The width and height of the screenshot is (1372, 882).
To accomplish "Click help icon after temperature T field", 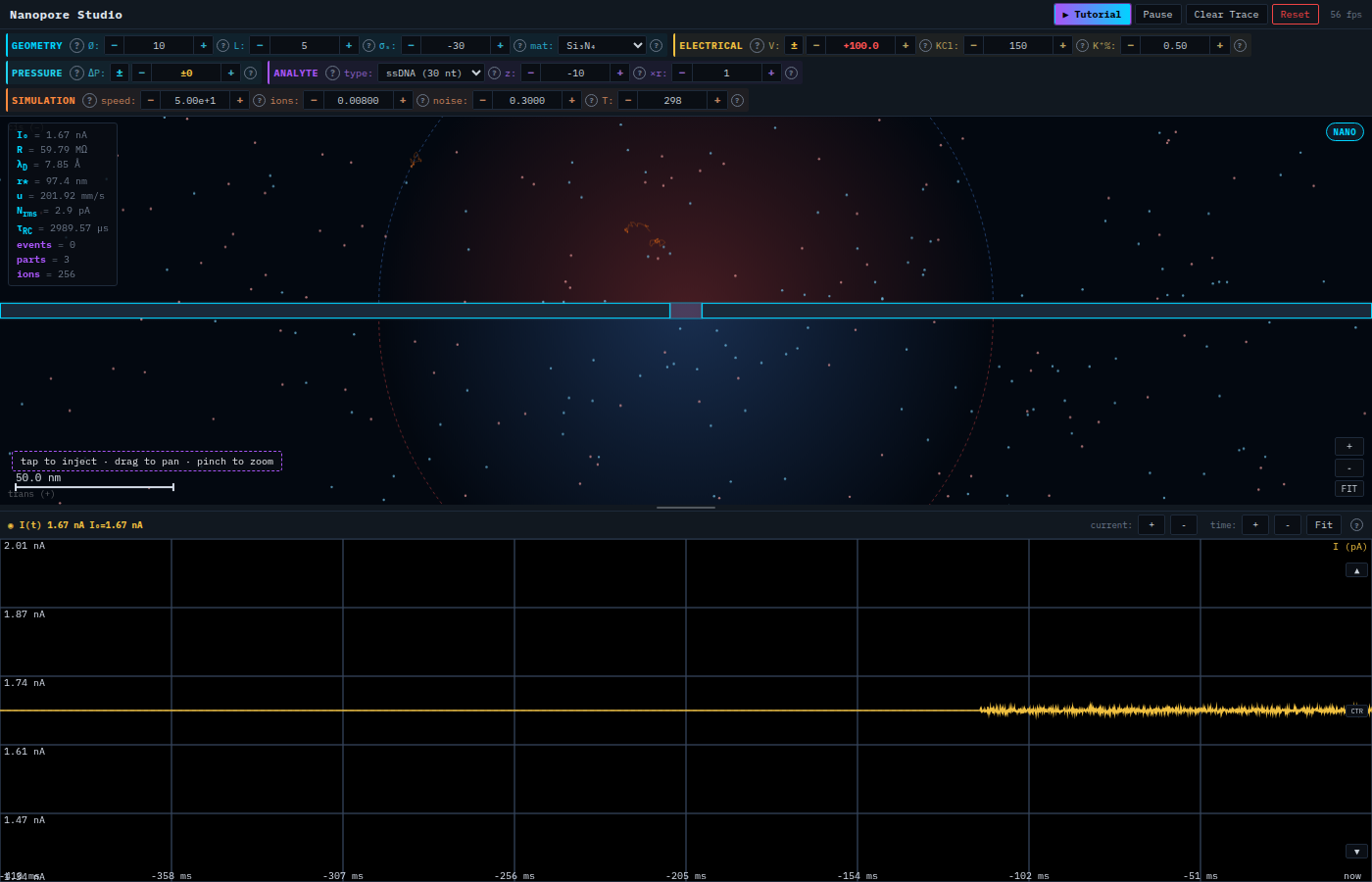I will point(737,100).
